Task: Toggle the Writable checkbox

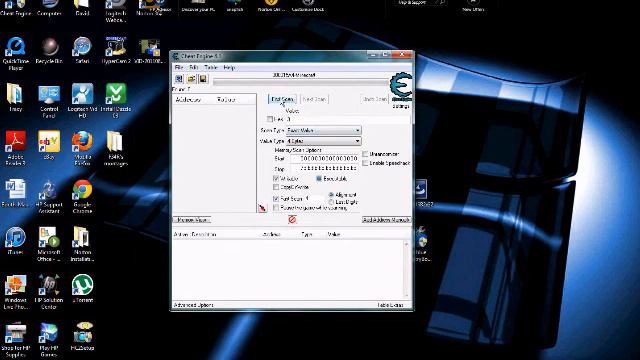Action: pos(276,179)
